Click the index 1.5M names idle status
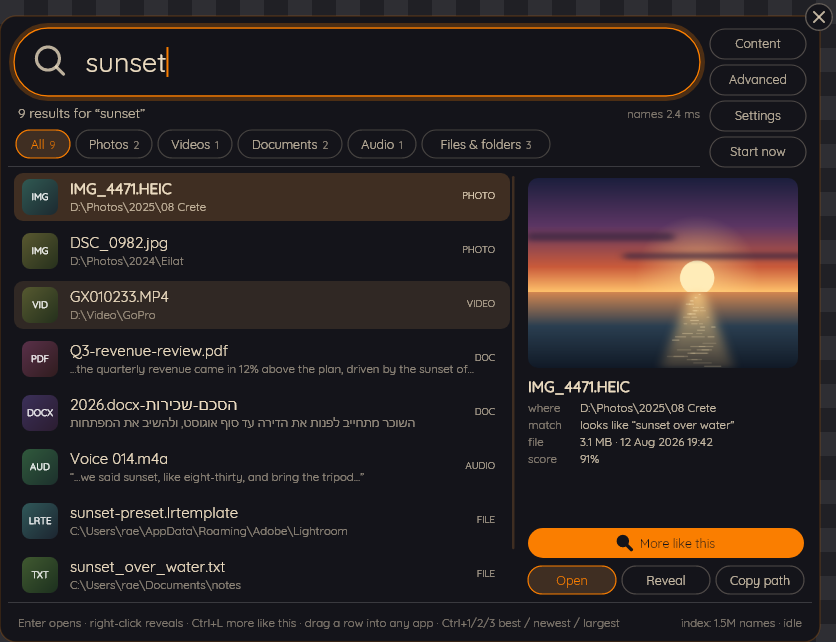Image resolution: width=836 pixels, height=642 pixels. [x=741, y=623]
